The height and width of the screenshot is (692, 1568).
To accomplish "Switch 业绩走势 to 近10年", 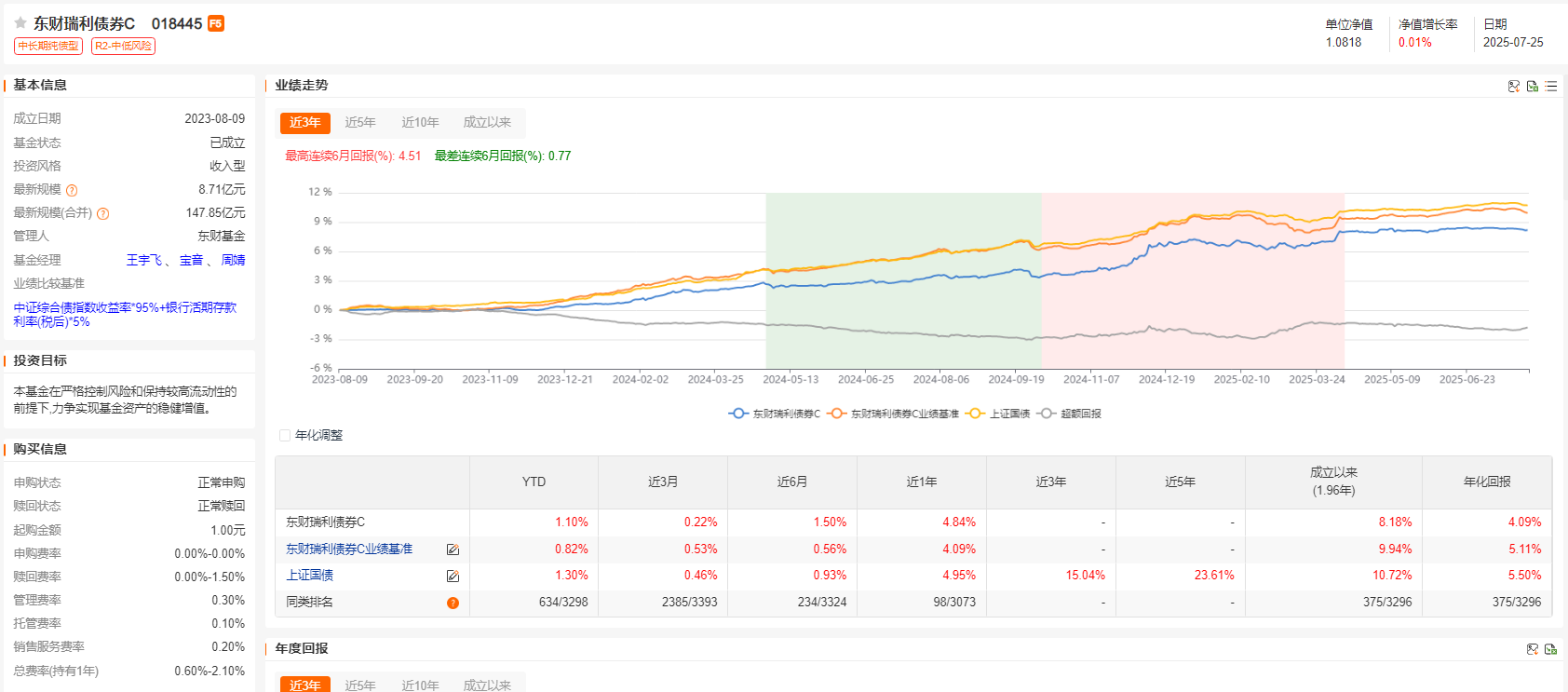I will click(420, 122).
